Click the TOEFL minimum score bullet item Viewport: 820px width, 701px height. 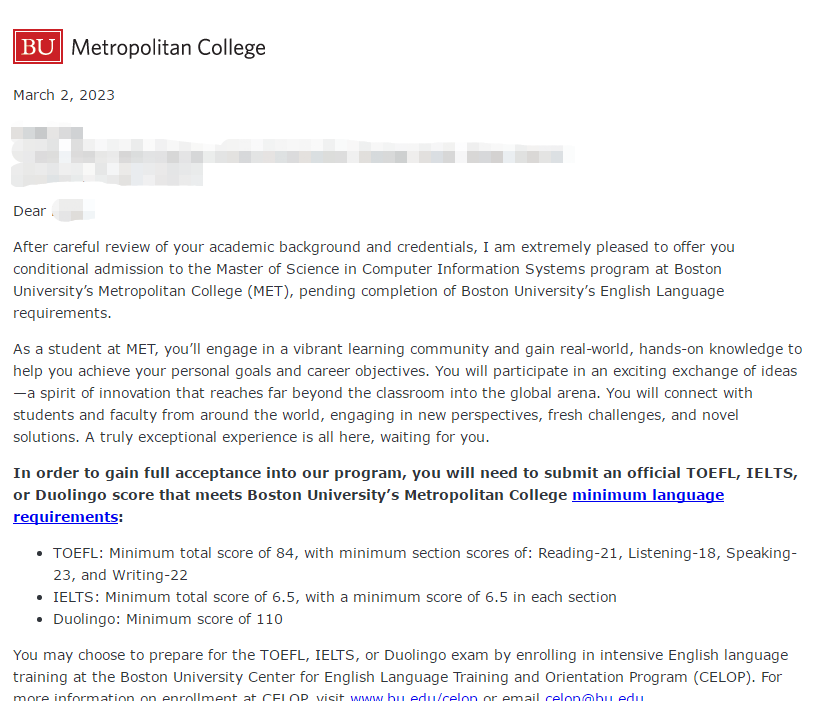(425, 564)
